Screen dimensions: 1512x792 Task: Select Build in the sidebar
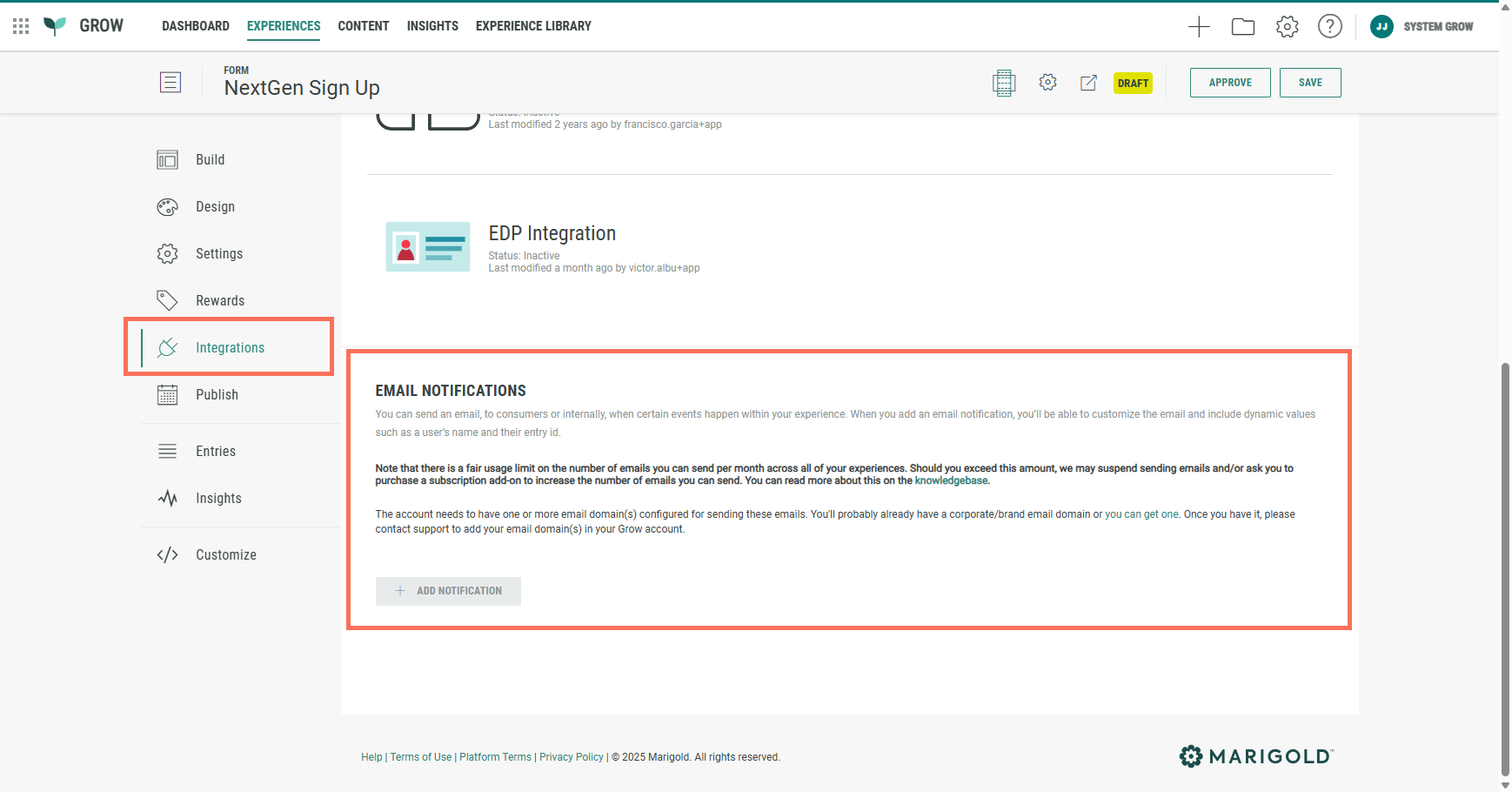[210, 160]
